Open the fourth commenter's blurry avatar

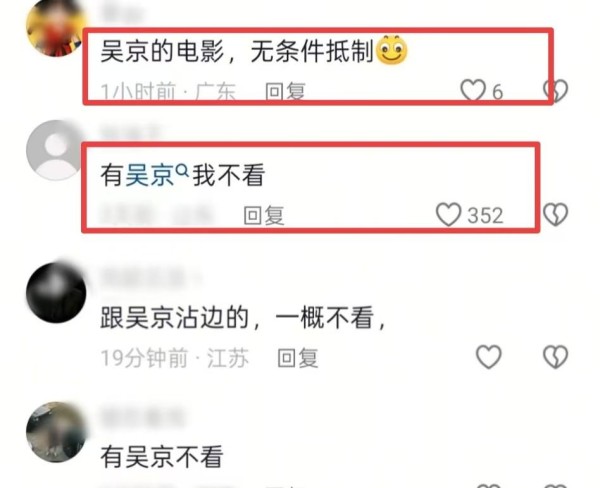tap(56, 432)
